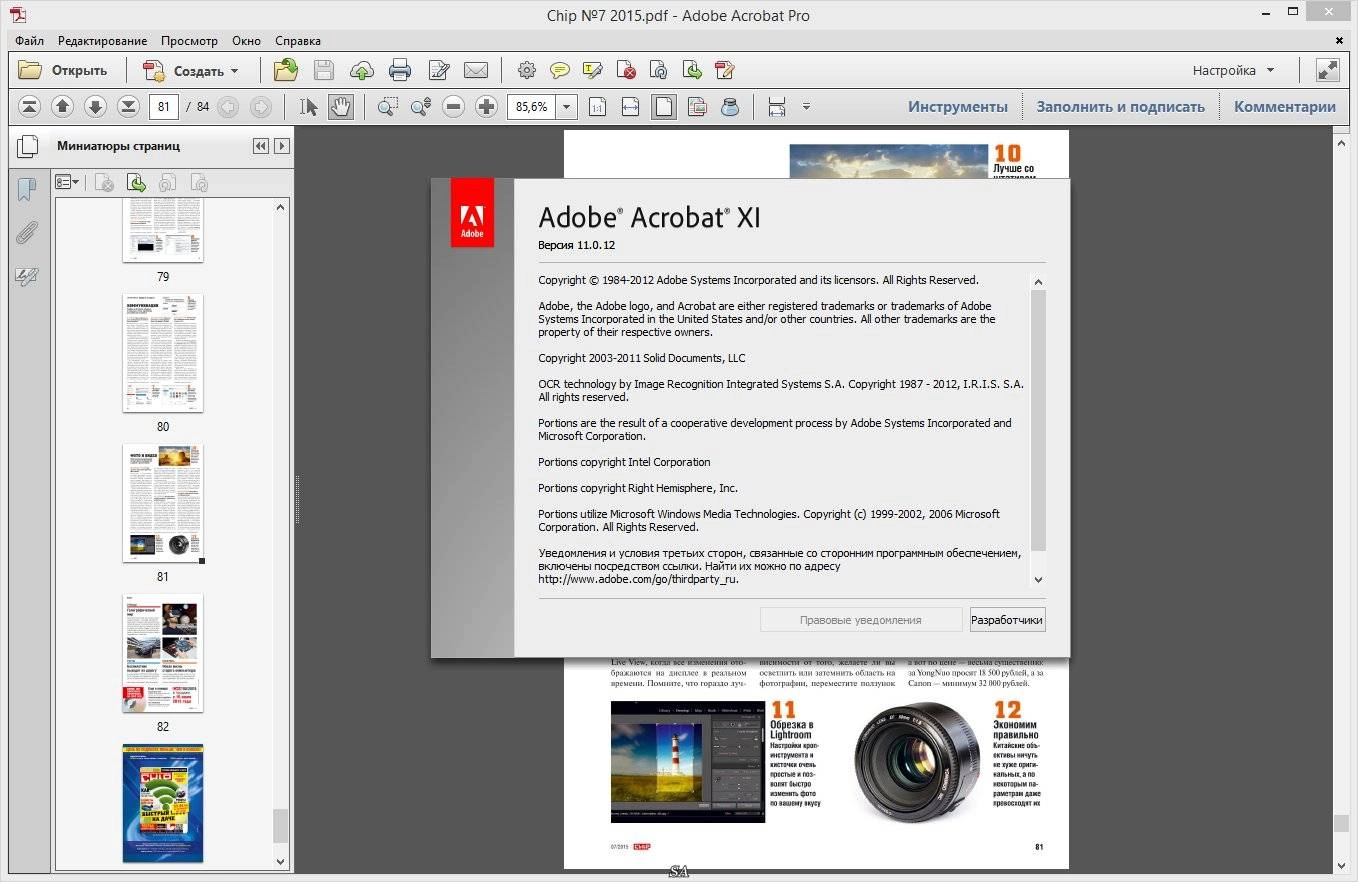The width and height of the screenshot is (1358, 882).
Task: Click the rotate pages icon in main toolbar
Action: [658, 70]
